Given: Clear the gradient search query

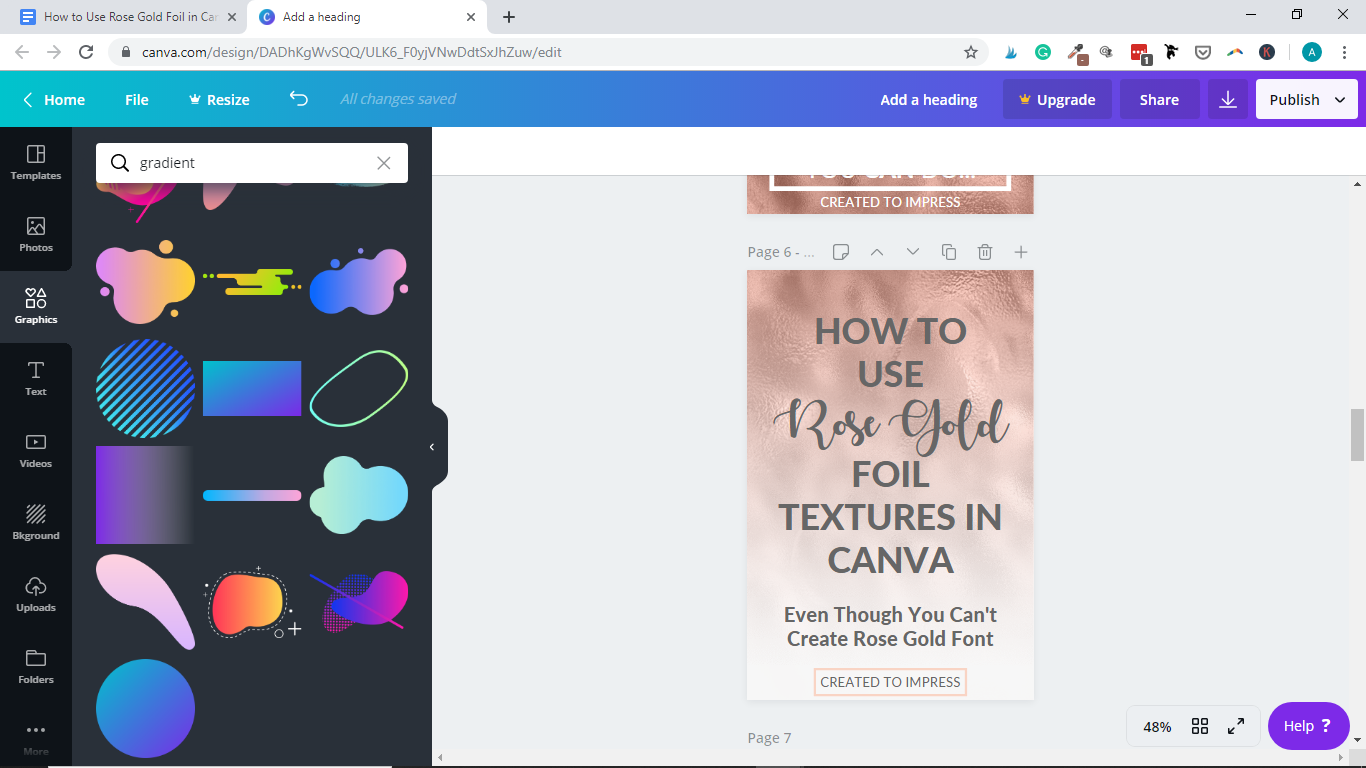Looking at the screenshot, I should (x=384, y=163).
